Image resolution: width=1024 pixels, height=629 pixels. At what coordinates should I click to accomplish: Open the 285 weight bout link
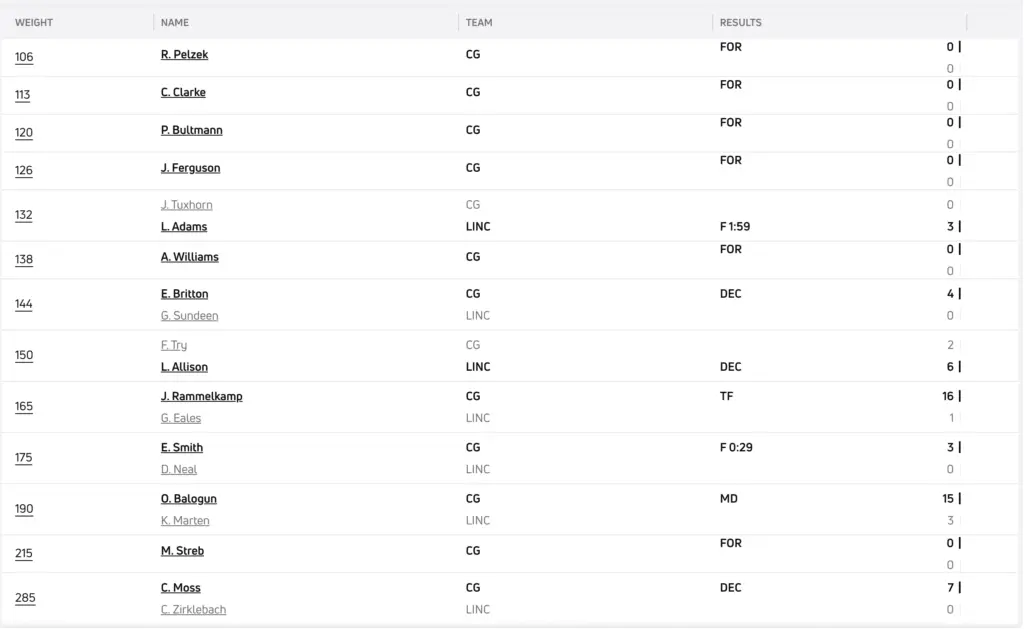pyautogui.click(x=25, y=598)
